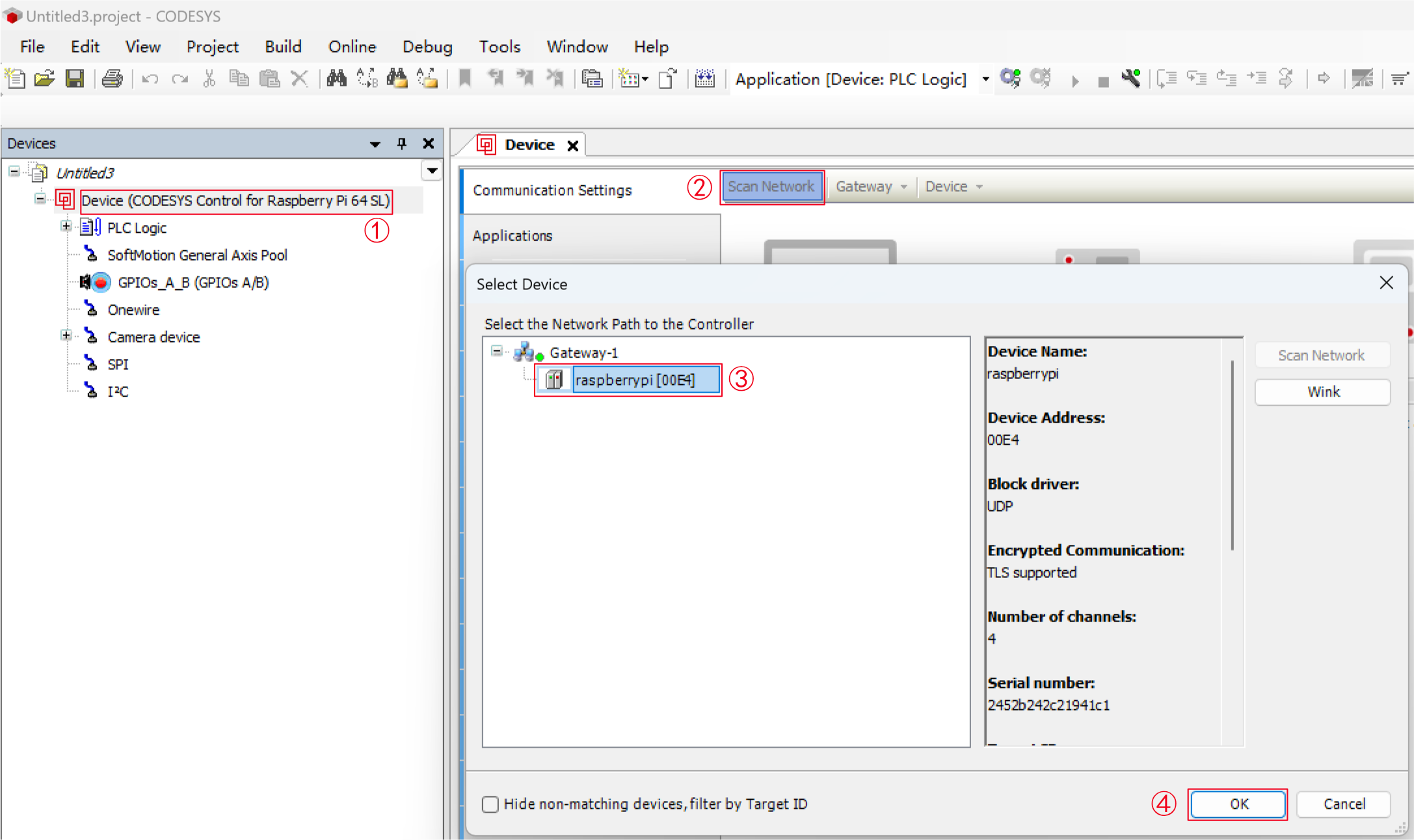Open the Build menu
Image resolution: width=1414 pixels, height=840 pixels.
(x=283, y=47)
